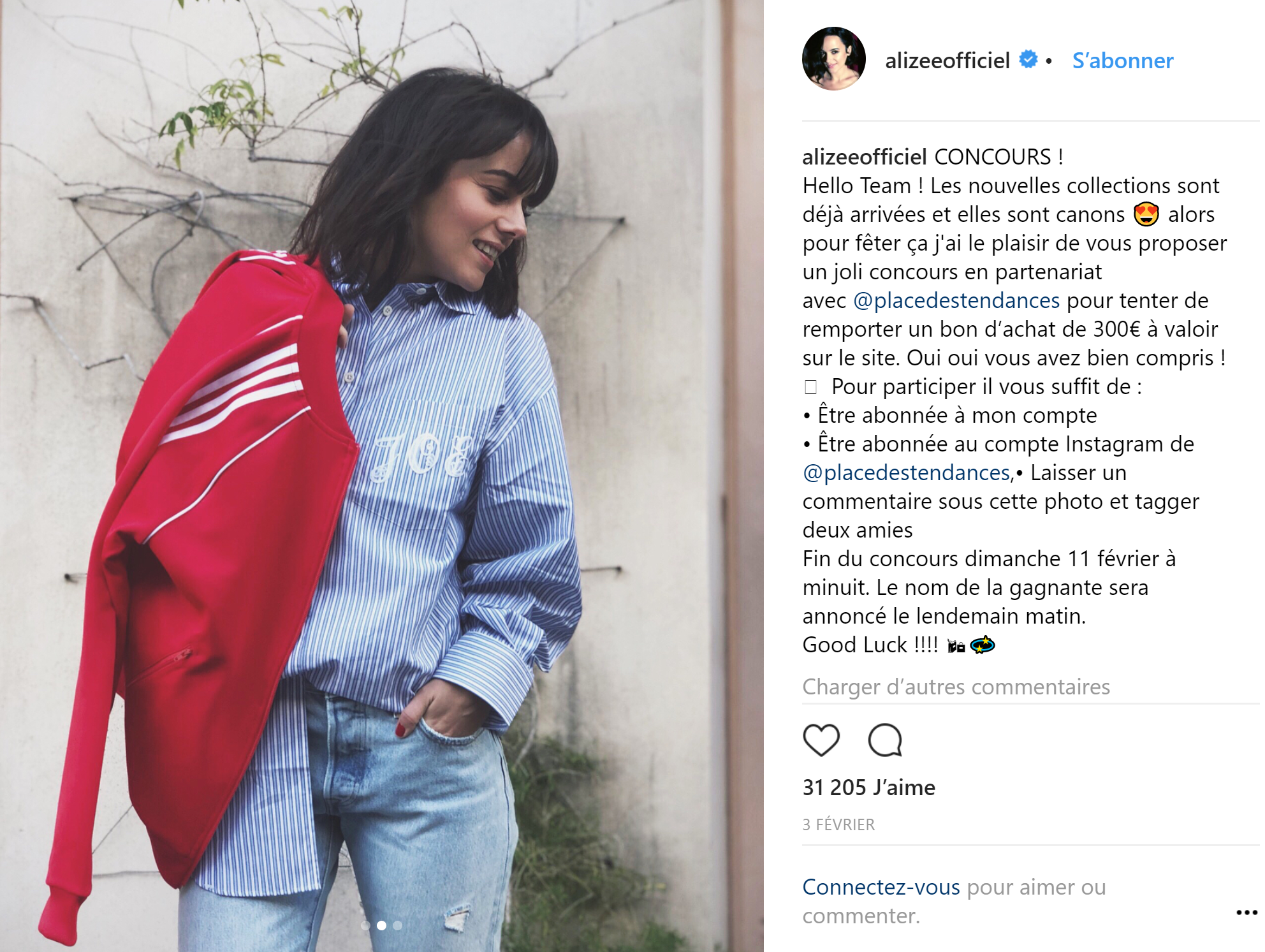Open alizeeofficiel username in the header
1265x952 pixels.
pos(947,61)
